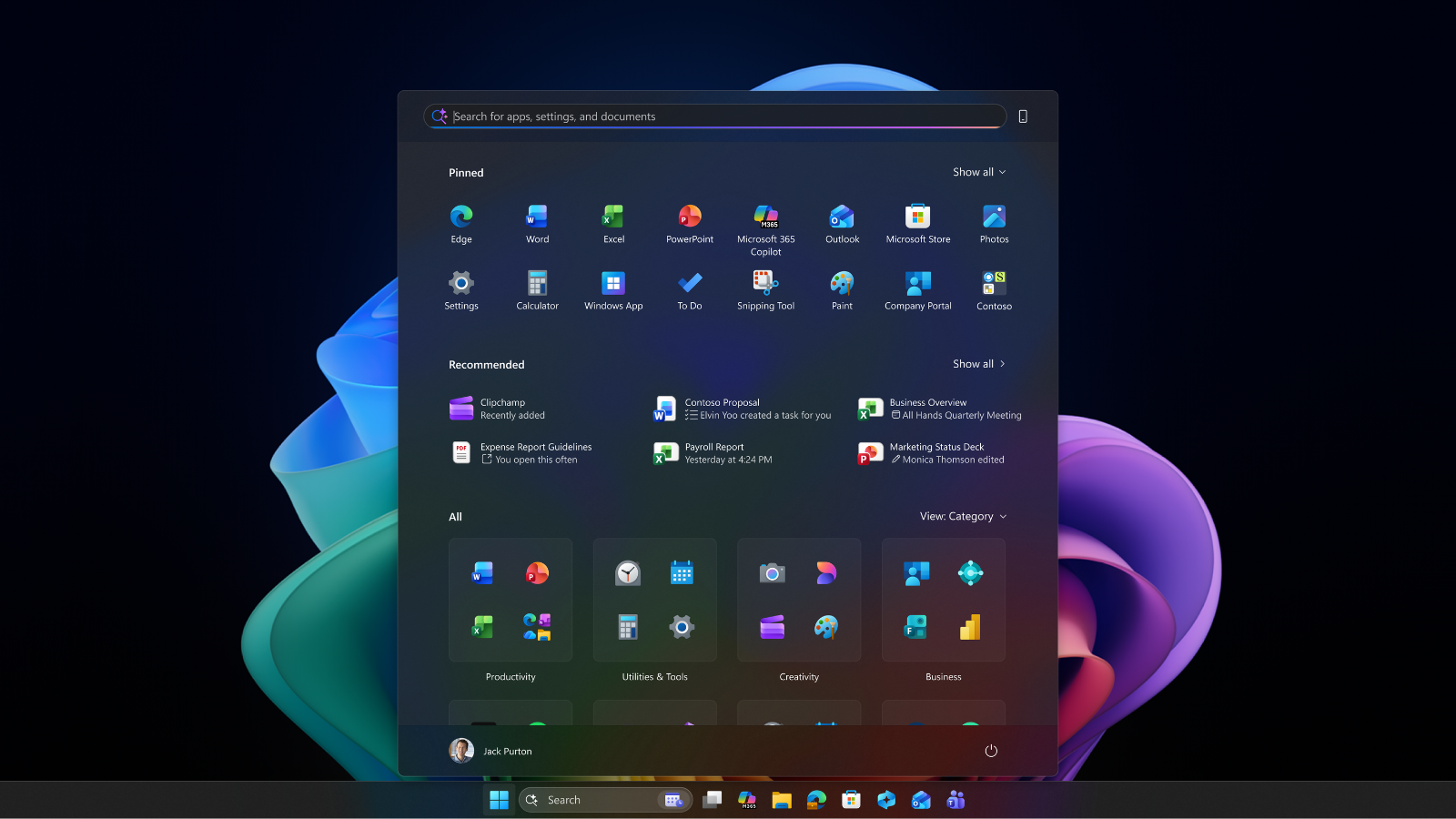Screen dimensions: 1456x819
Task: Open the Viva app in Business folder
Action: click(970, 573)
